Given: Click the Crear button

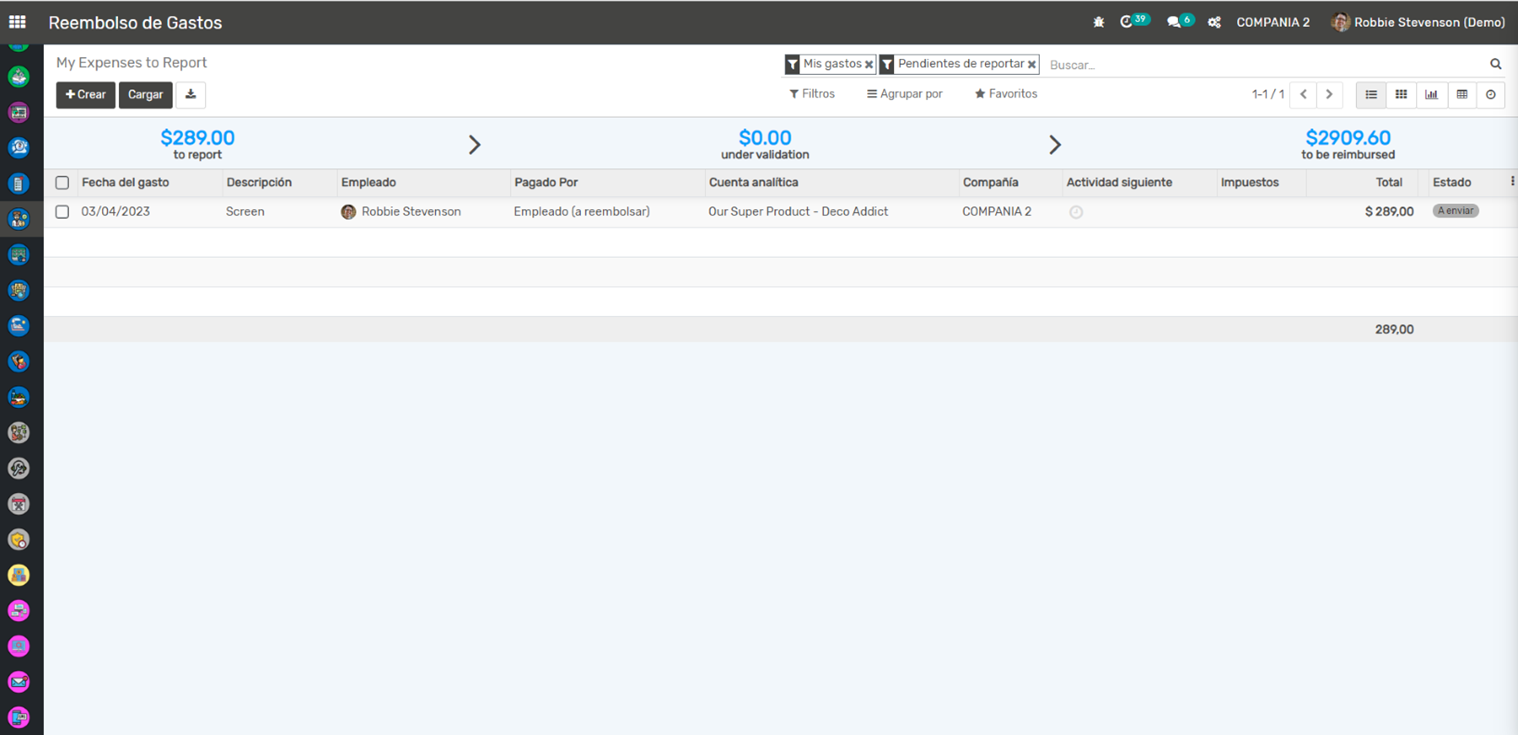Looking at the screenshot, I should (85, 95).
